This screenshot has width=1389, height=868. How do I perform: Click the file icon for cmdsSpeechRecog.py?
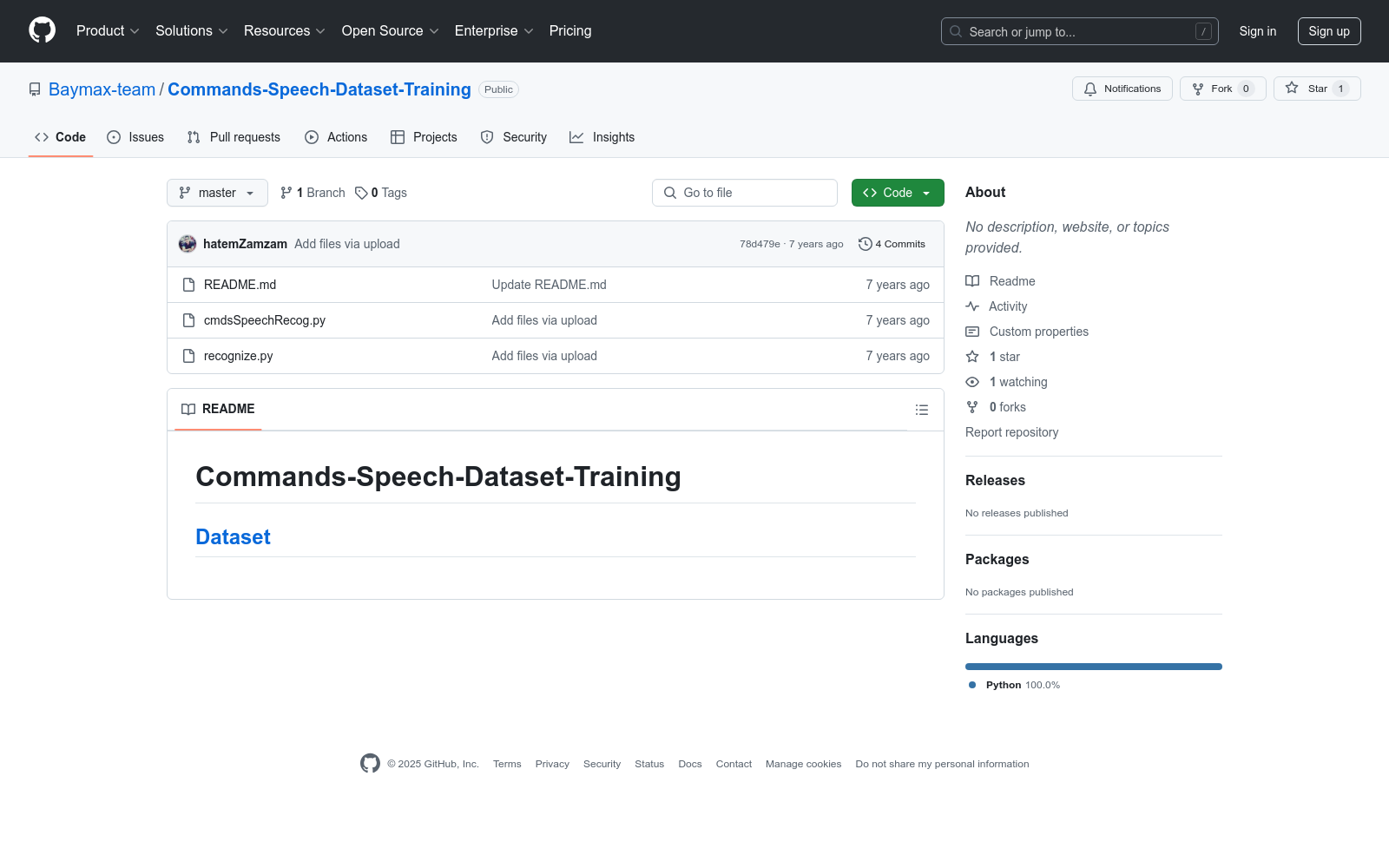[188, 320]
